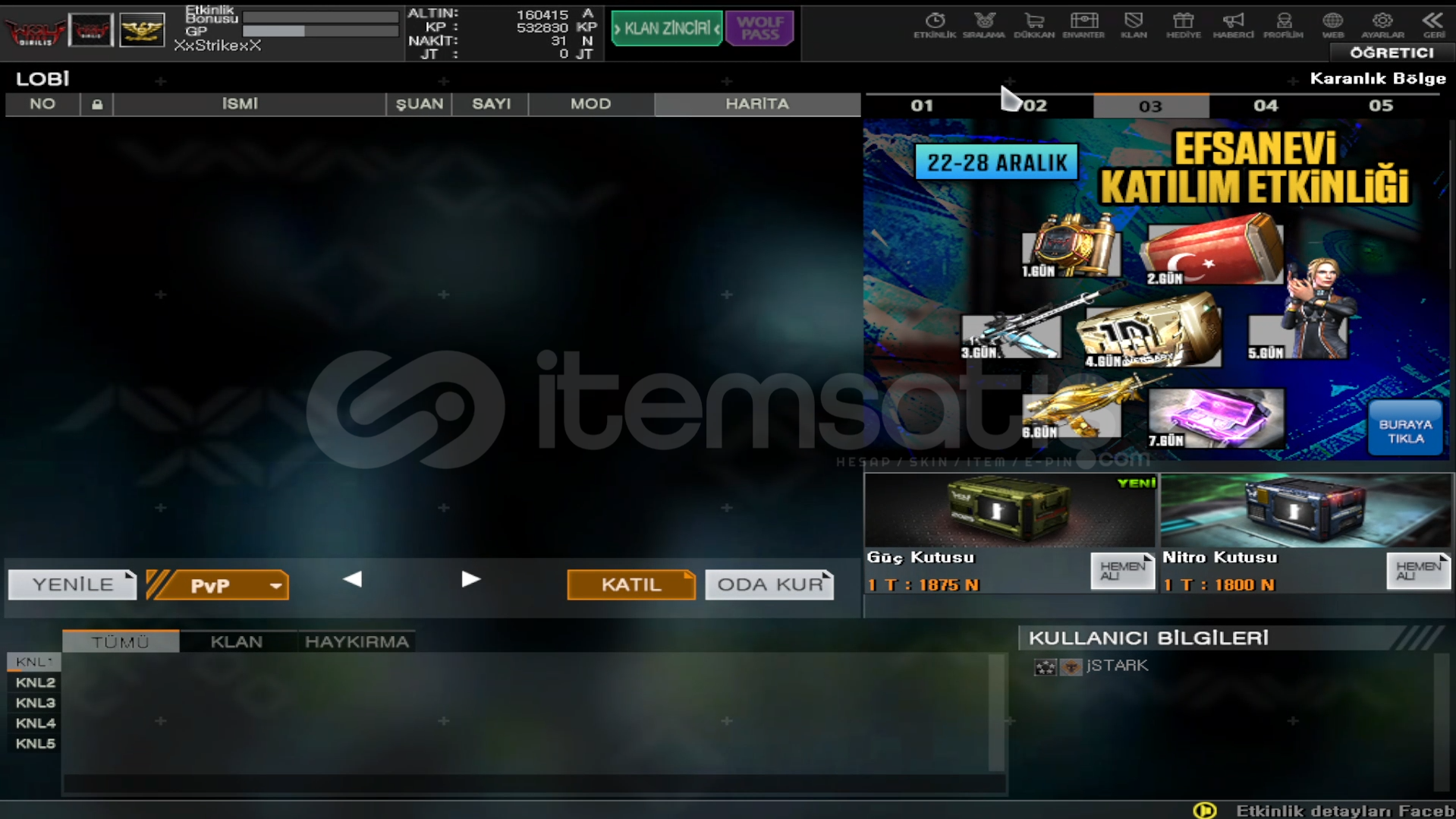Click BURAYA TIKLA on the event banner
Image resolution: width=1456 pixels, height=819 pixels.
[x=1405, y=429]
